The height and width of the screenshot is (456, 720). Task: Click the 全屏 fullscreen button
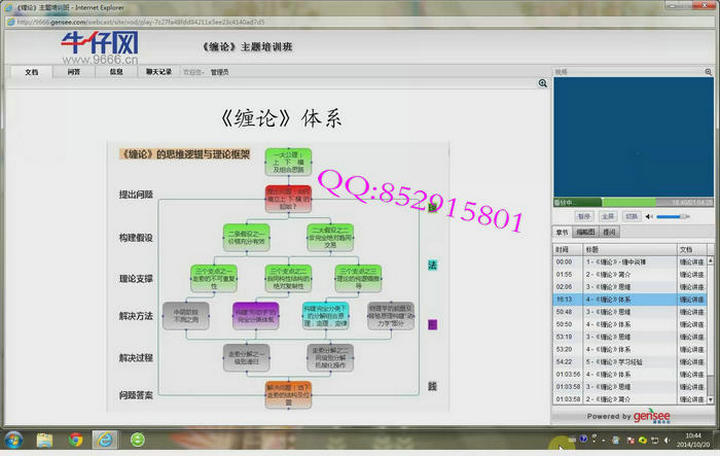[x=608, y=216]
